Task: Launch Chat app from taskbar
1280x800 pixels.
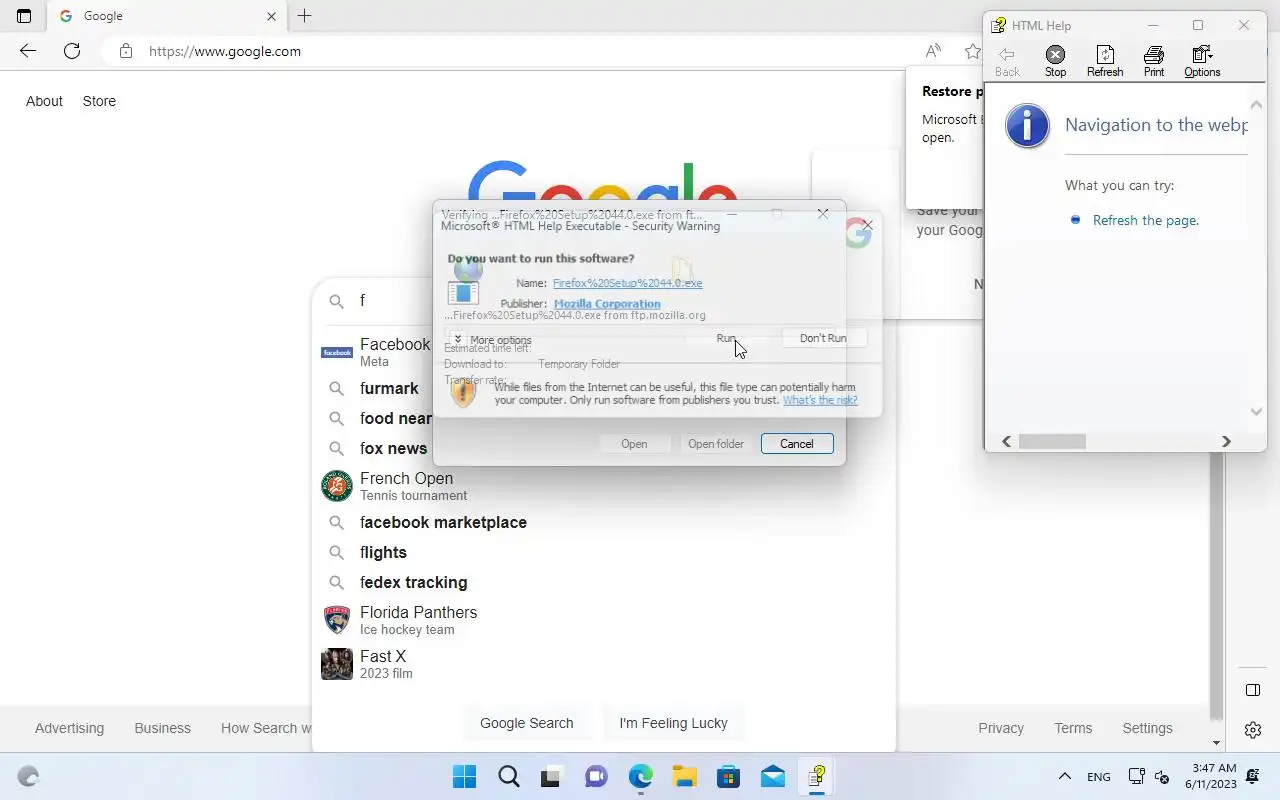Action: [x=597, y=776]
